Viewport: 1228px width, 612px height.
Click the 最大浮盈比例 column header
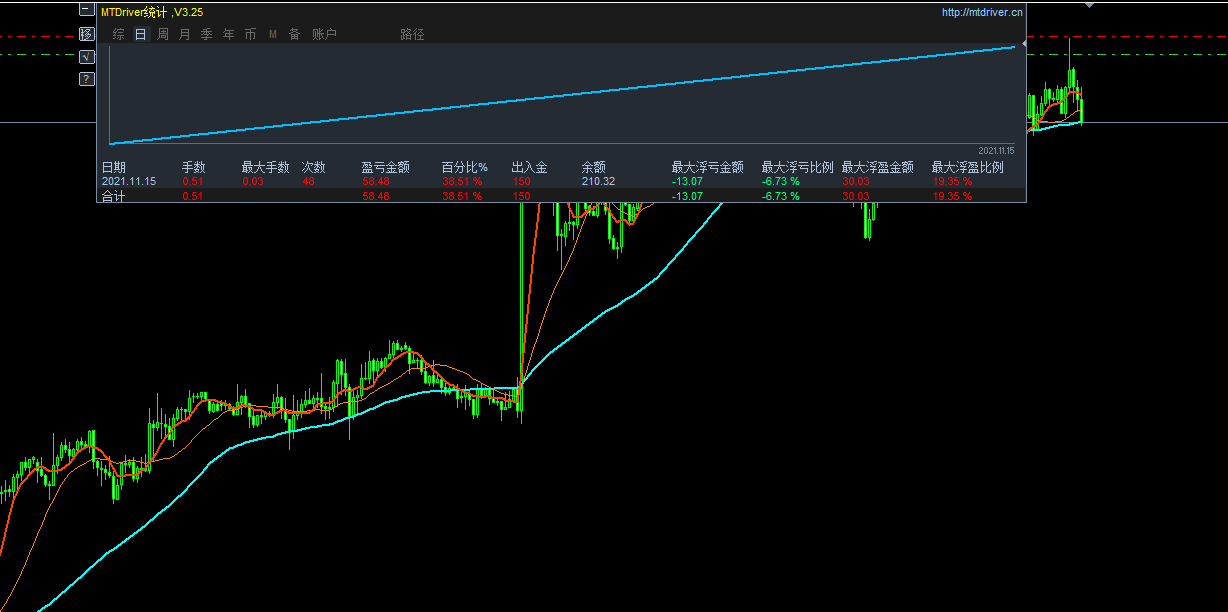tap(968, 167)
